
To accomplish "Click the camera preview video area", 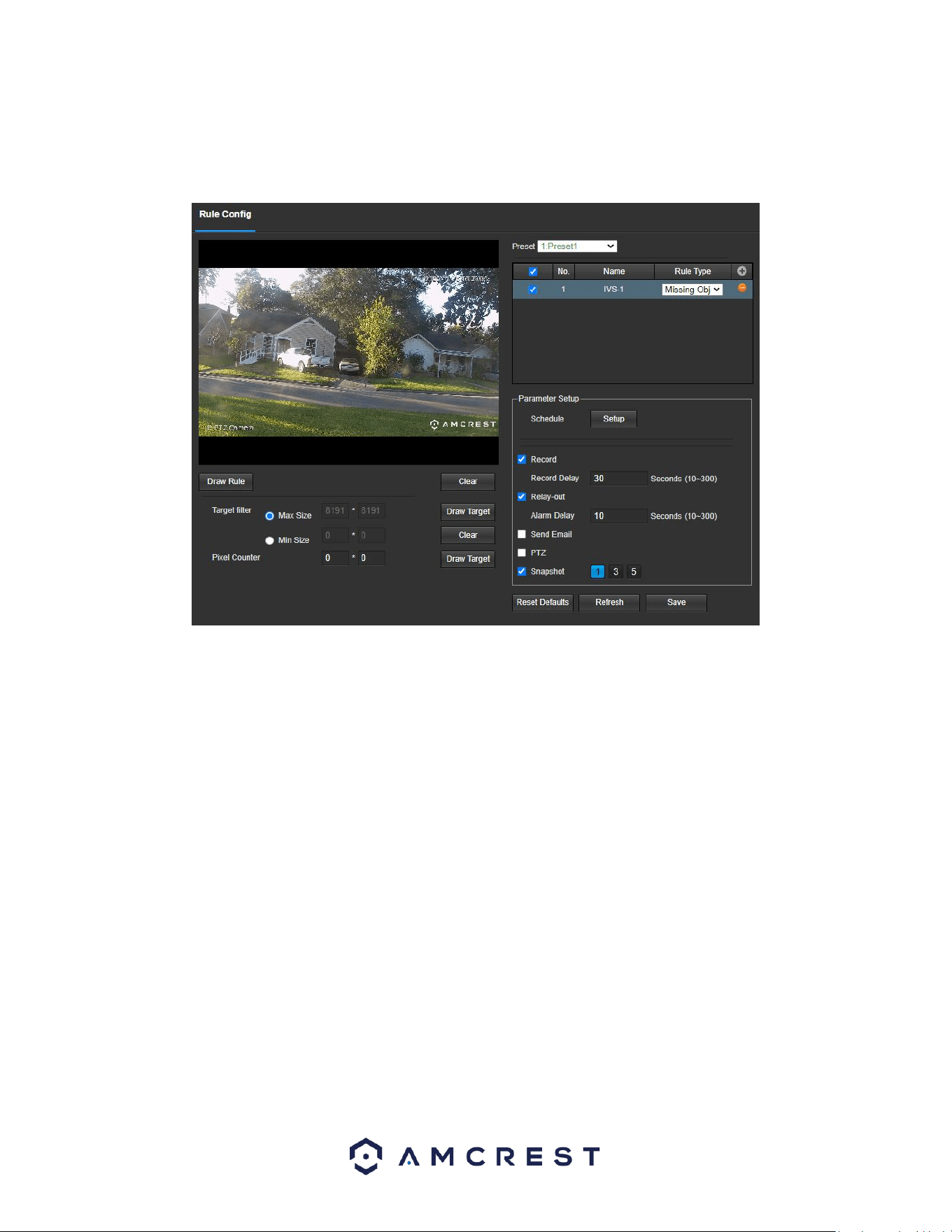I will tap(348, 352).
